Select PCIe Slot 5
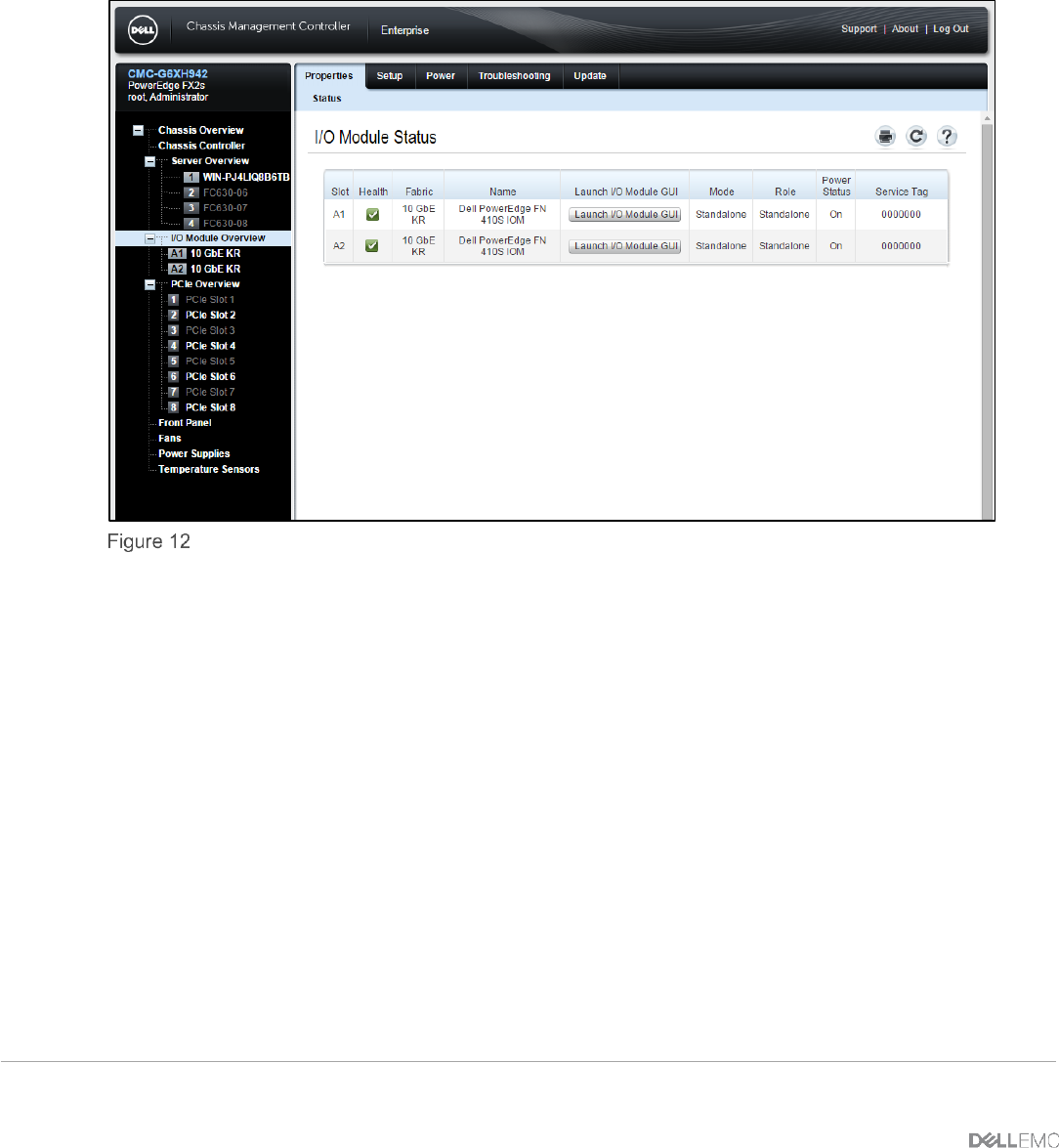The height and width of the screenshot is (1148, 1059). point(210,361)
